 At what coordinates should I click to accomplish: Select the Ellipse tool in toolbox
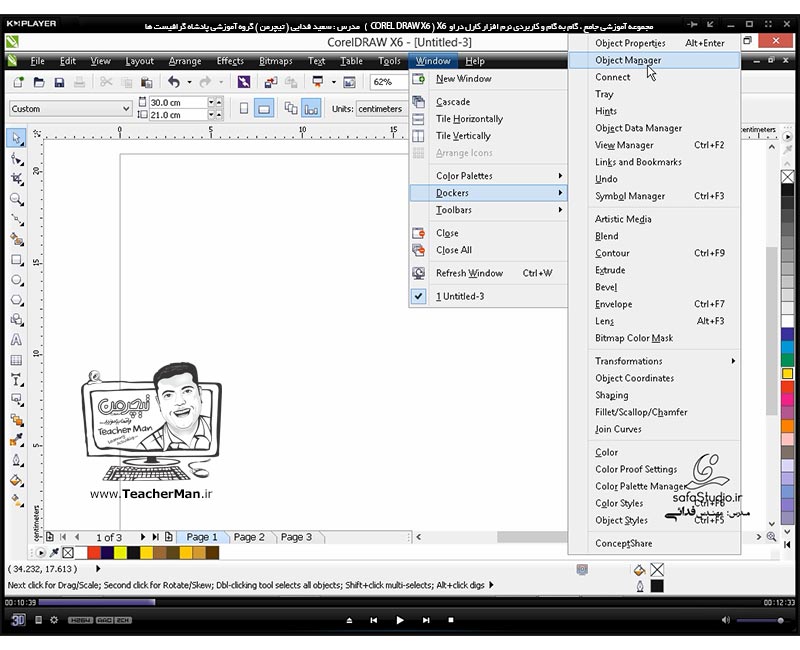(16, 280)
